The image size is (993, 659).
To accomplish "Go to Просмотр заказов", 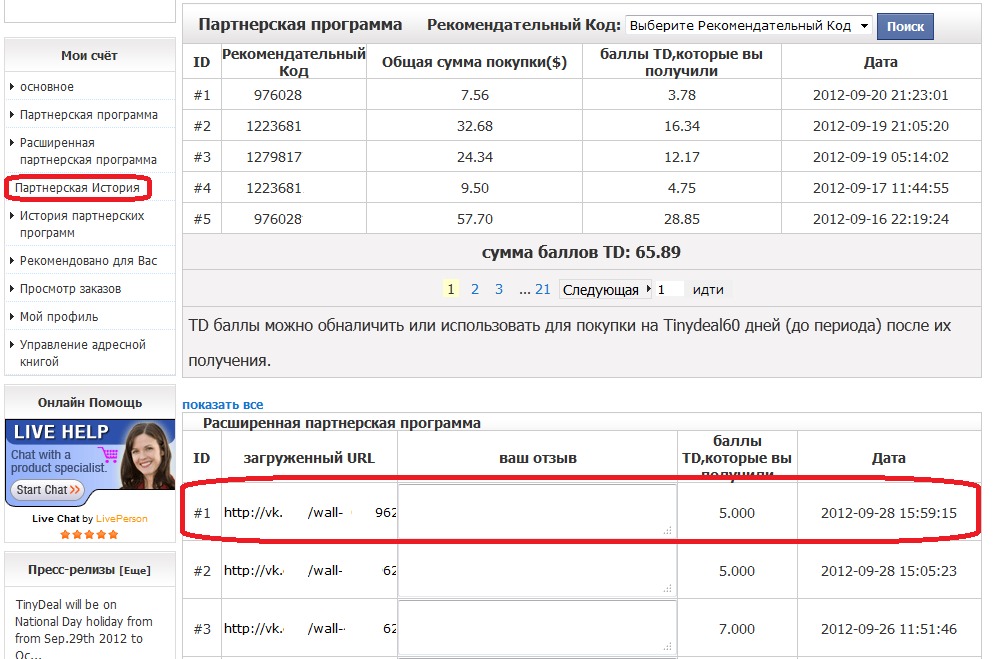I will 70,289.
